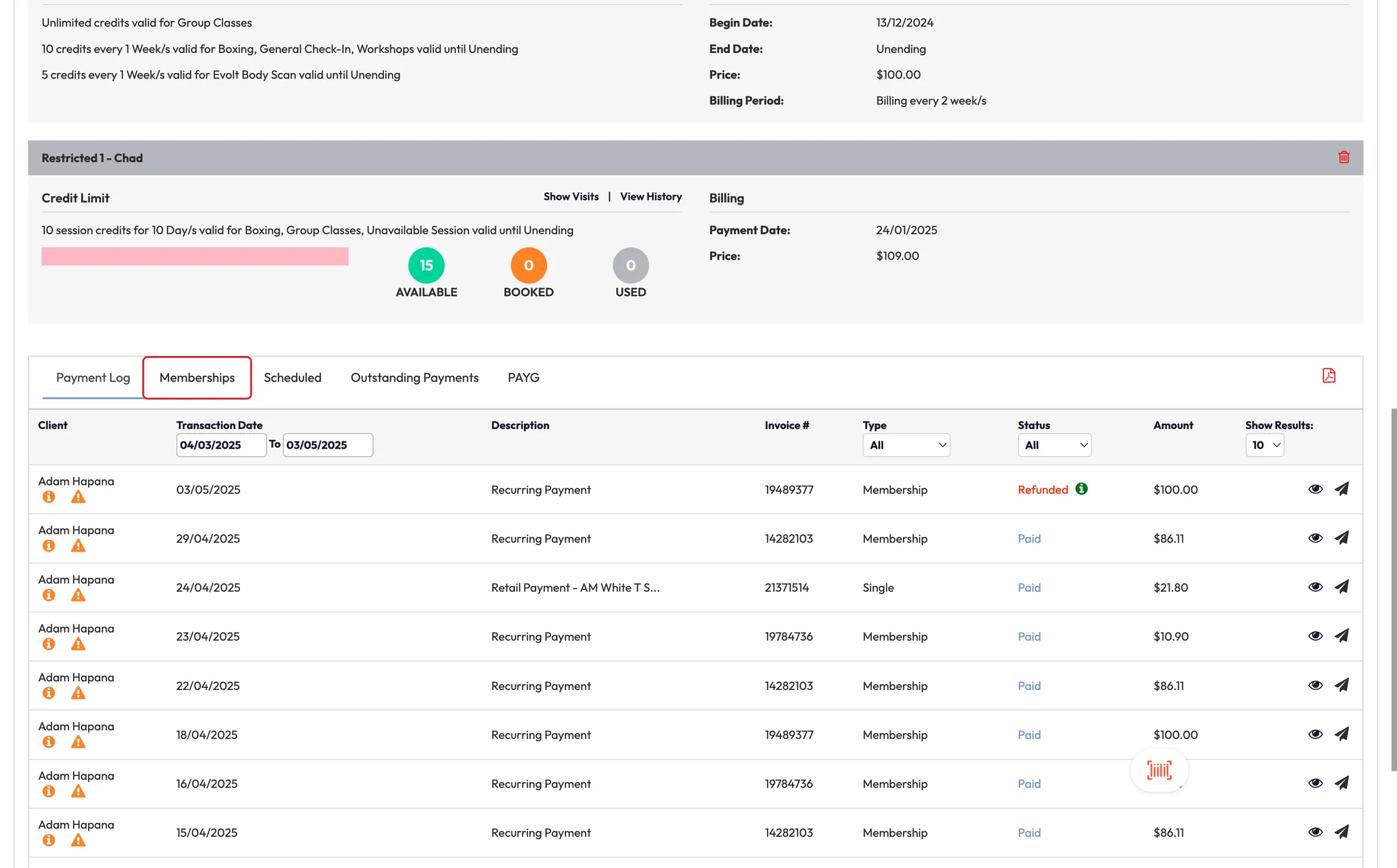
Task: Export payment log as PDF
Action: tap(1328, 376)
